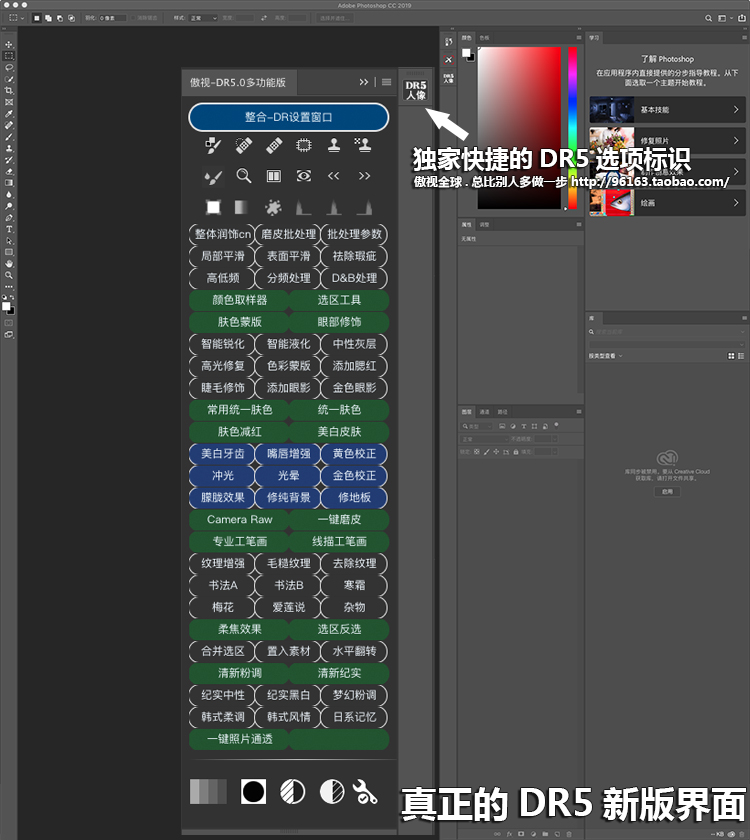This screenshot has width=750, height=840.
Task: Click the 整合-DR设置窗口 button
Action: click(x=289, y=117)
